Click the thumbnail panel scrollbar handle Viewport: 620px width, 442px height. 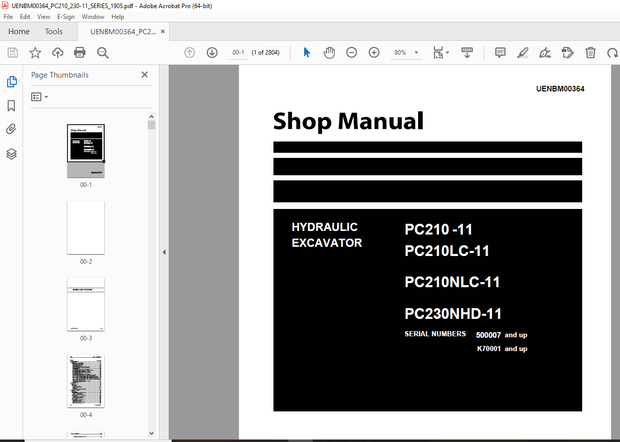[151, 125]
